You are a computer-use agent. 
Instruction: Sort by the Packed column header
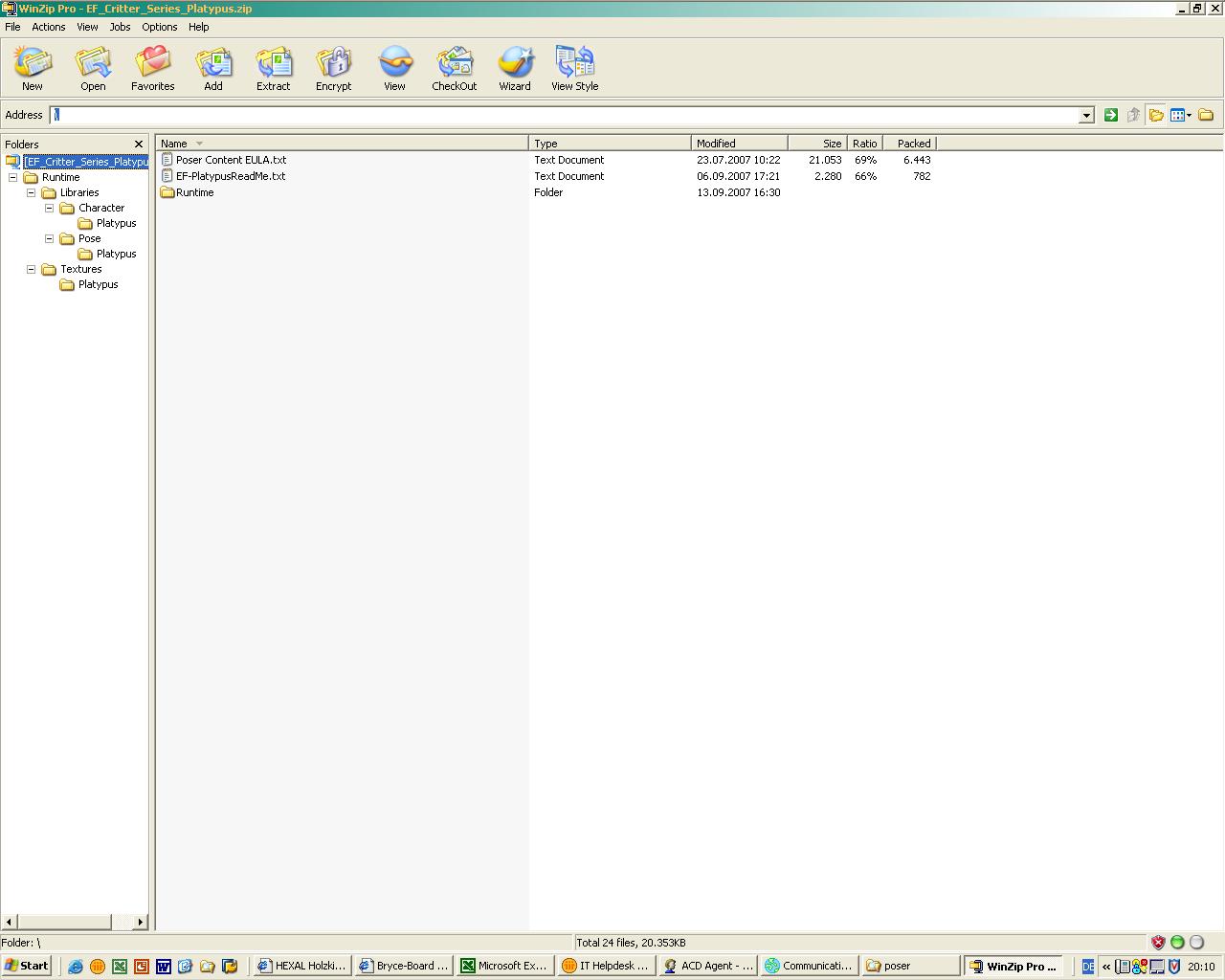click(x=909, y=144)
